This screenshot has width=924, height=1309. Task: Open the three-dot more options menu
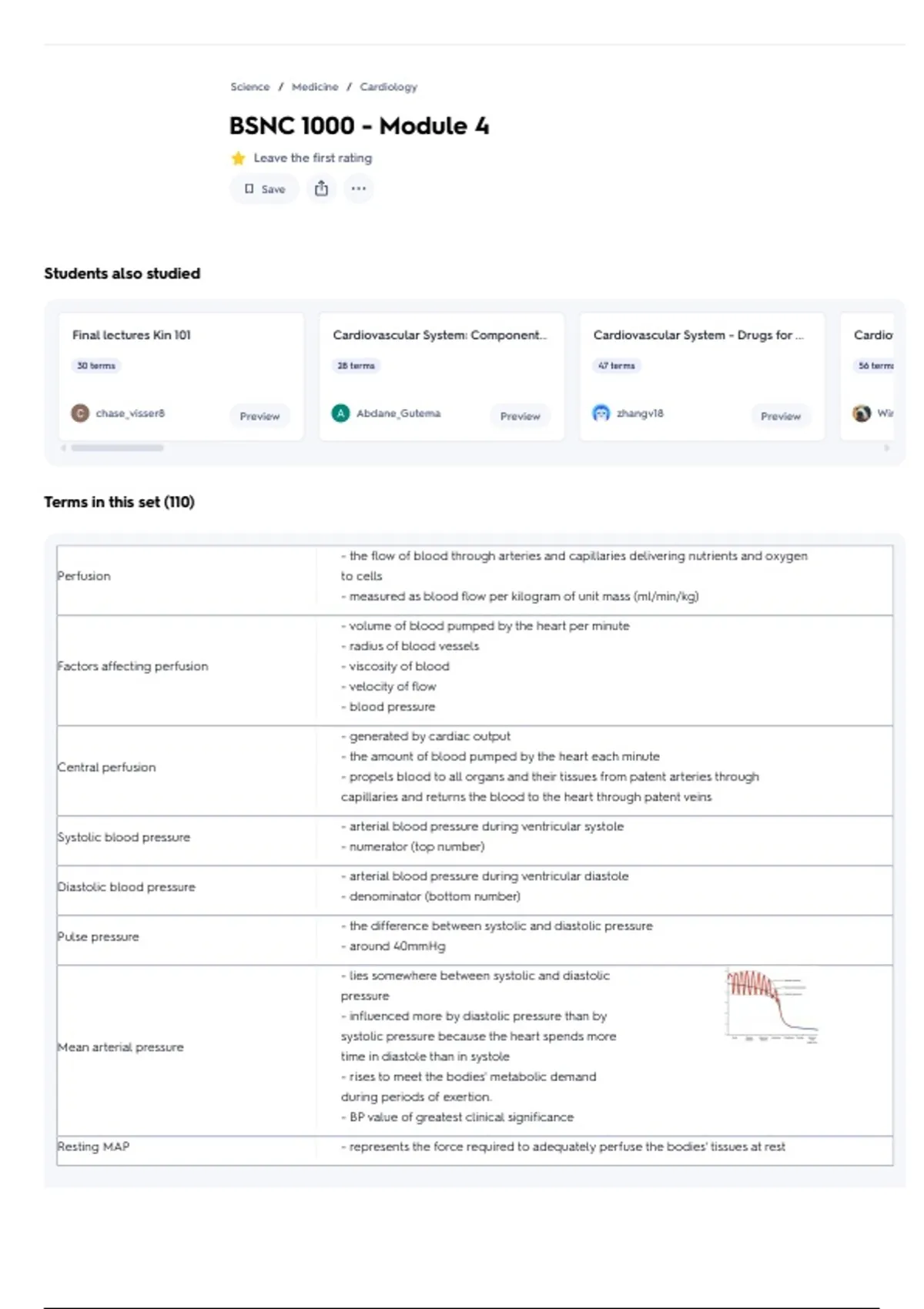click(358, 189)
